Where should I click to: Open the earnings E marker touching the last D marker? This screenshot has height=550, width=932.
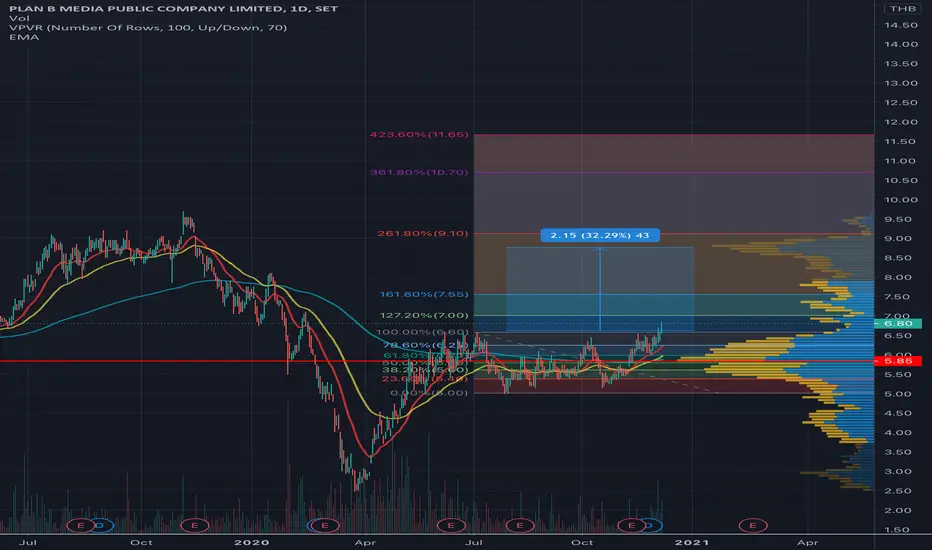[x=631, y=525]
